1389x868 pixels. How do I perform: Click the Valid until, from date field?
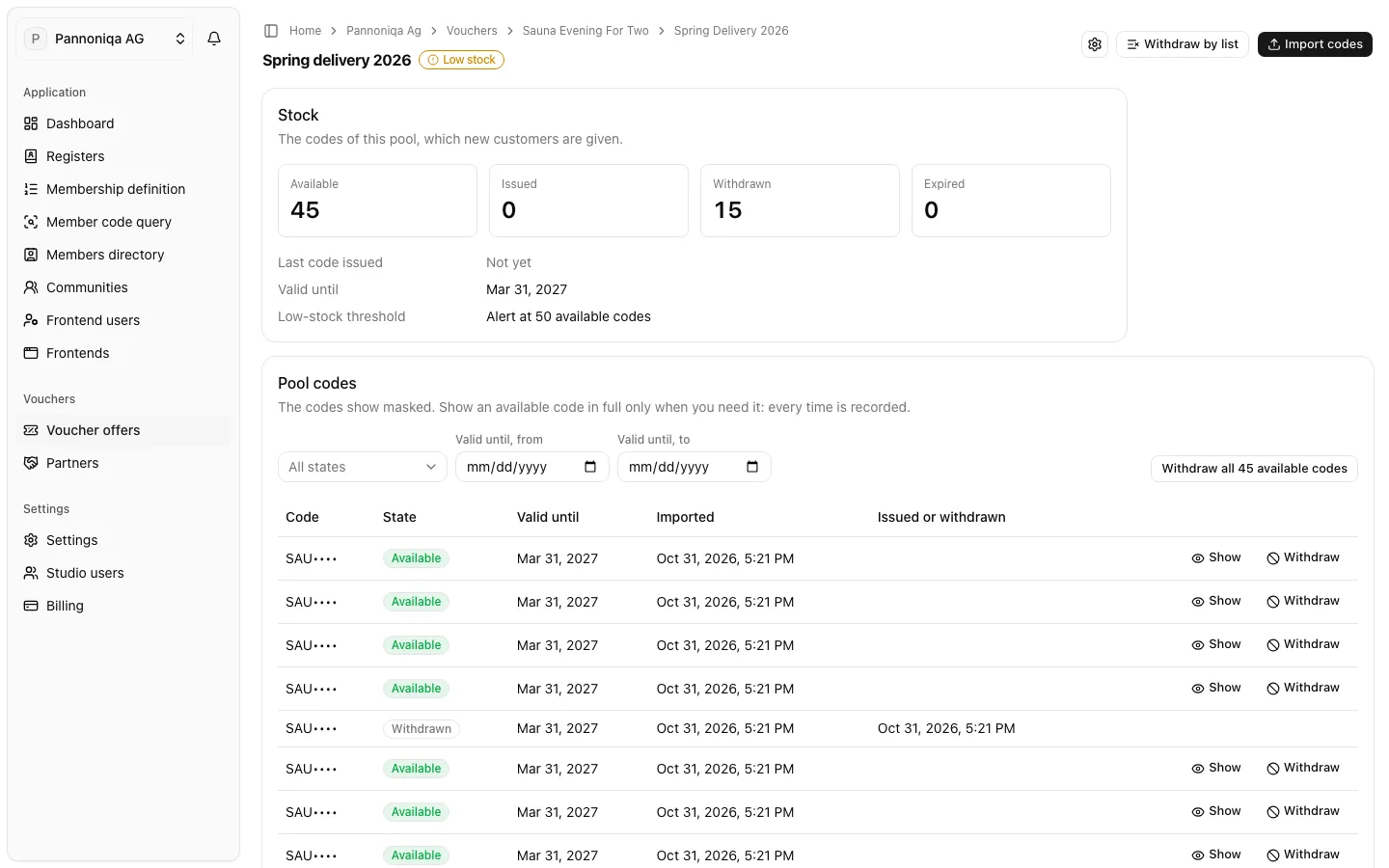(532, 467)
